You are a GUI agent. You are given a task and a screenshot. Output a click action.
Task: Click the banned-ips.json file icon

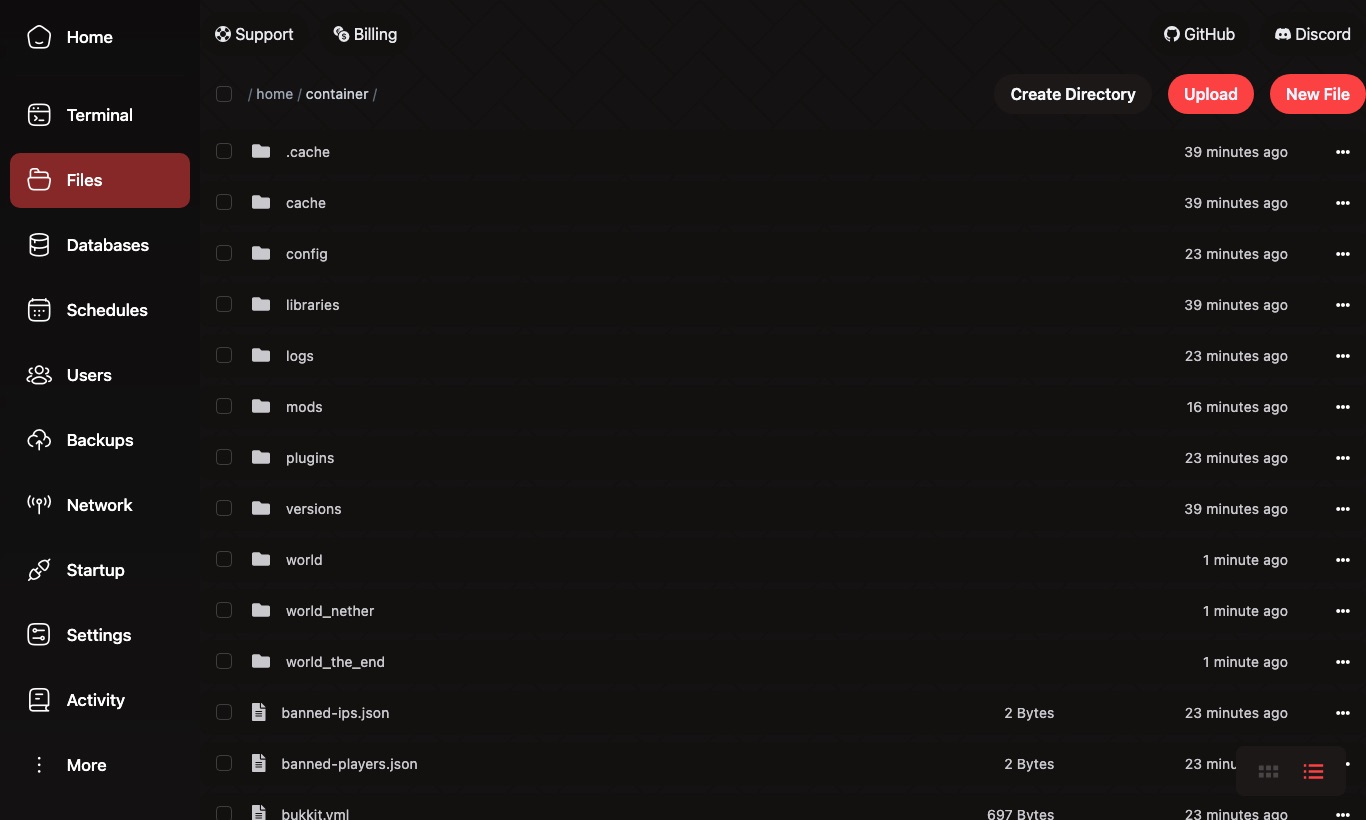259,712
